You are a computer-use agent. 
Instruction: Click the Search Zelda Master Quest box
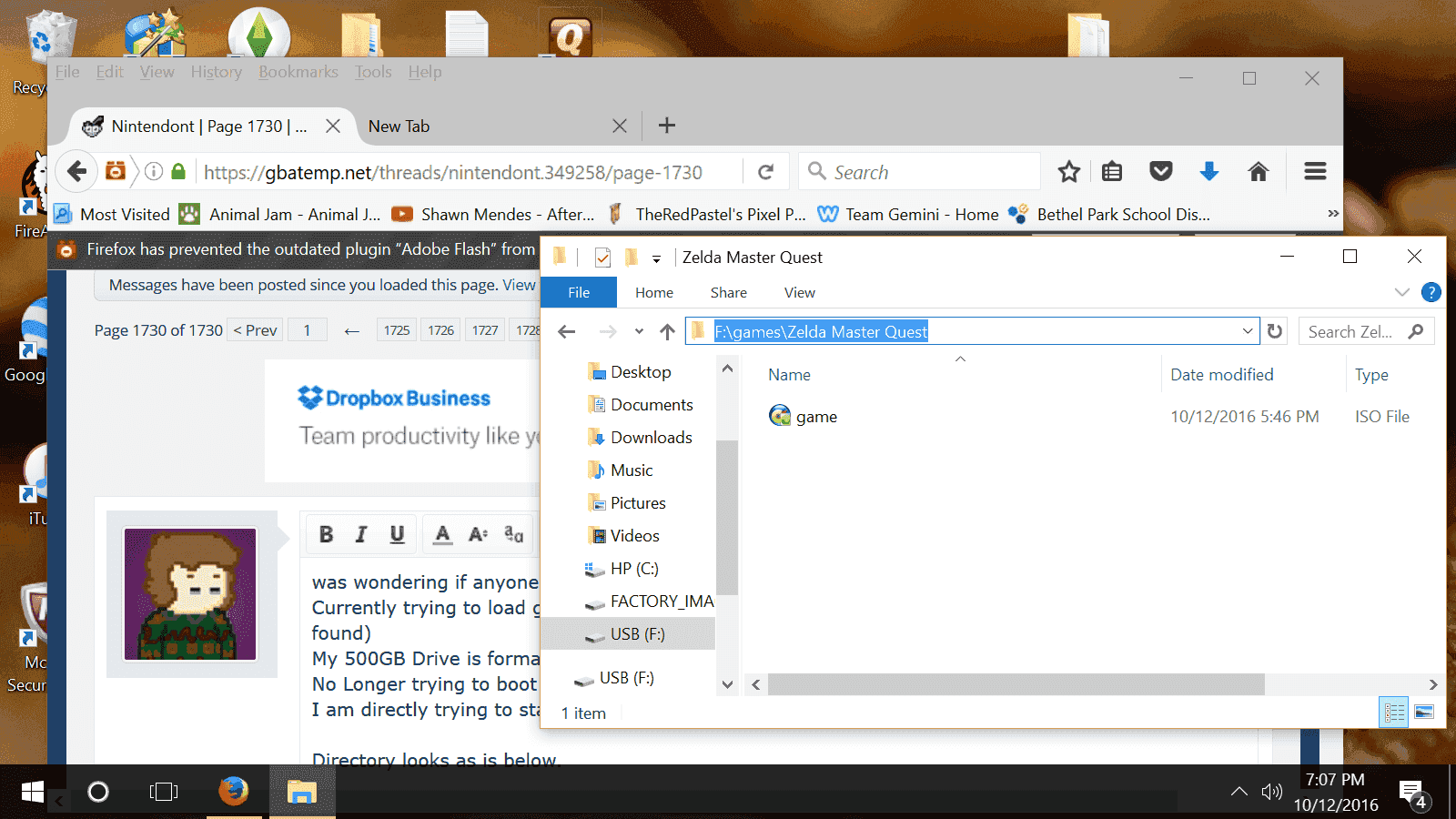pos(1366,331)
